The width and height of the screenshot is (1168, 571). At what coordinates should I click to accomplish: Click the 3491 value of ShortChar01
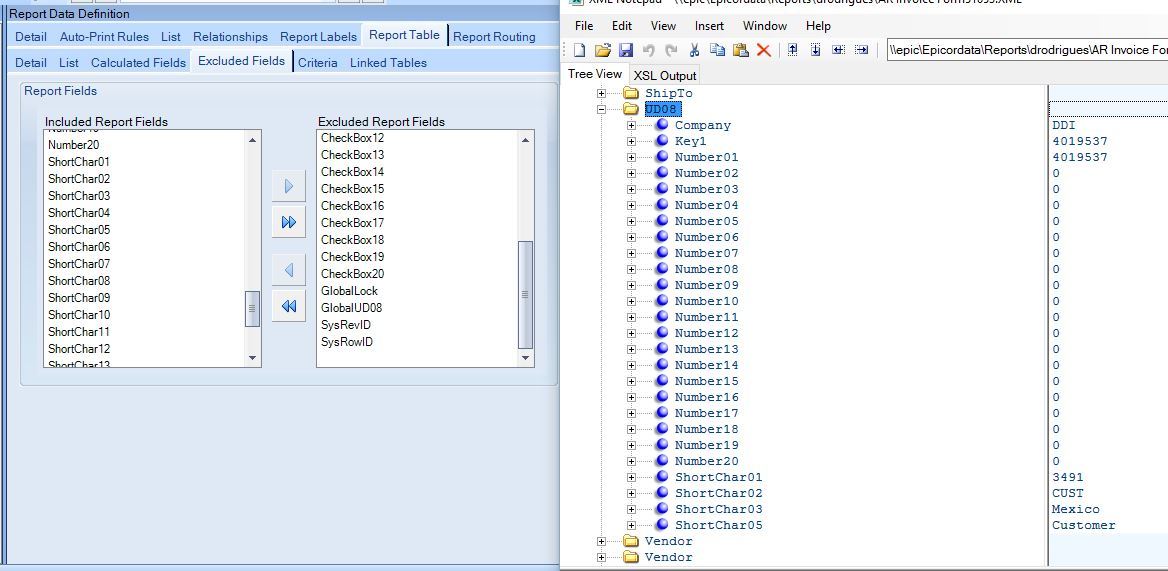tap(1067, 477)
